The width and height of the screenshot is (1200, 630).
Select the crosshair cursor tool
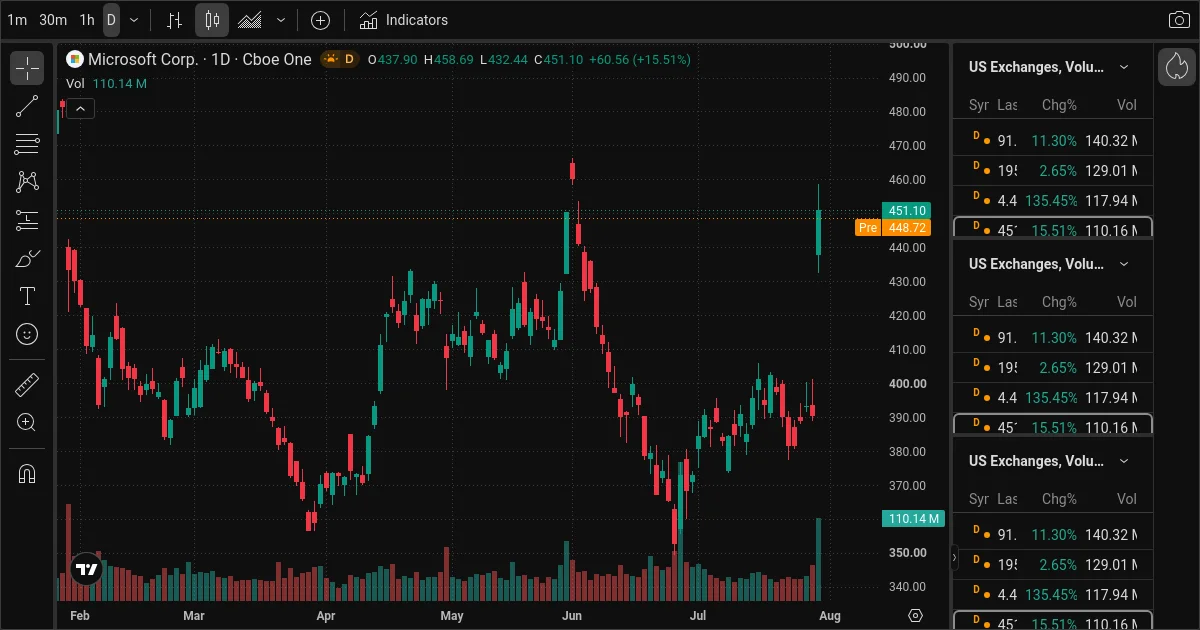[27, 68]
